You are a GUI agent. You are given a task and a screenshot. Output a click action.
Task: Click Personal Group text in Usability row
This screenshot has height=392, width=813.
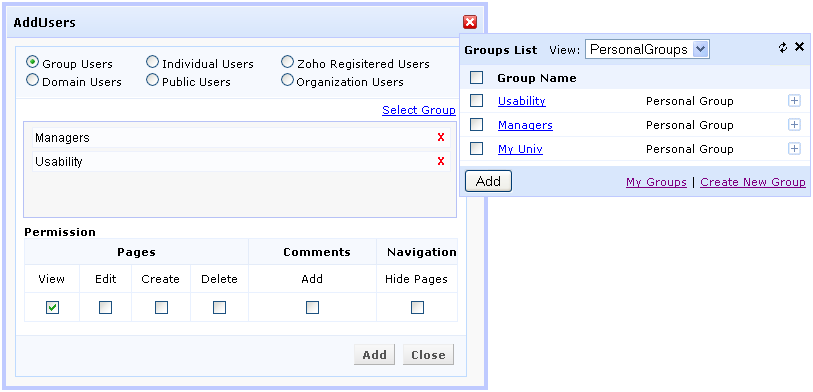pyautogui.click(x=690, y=101)
